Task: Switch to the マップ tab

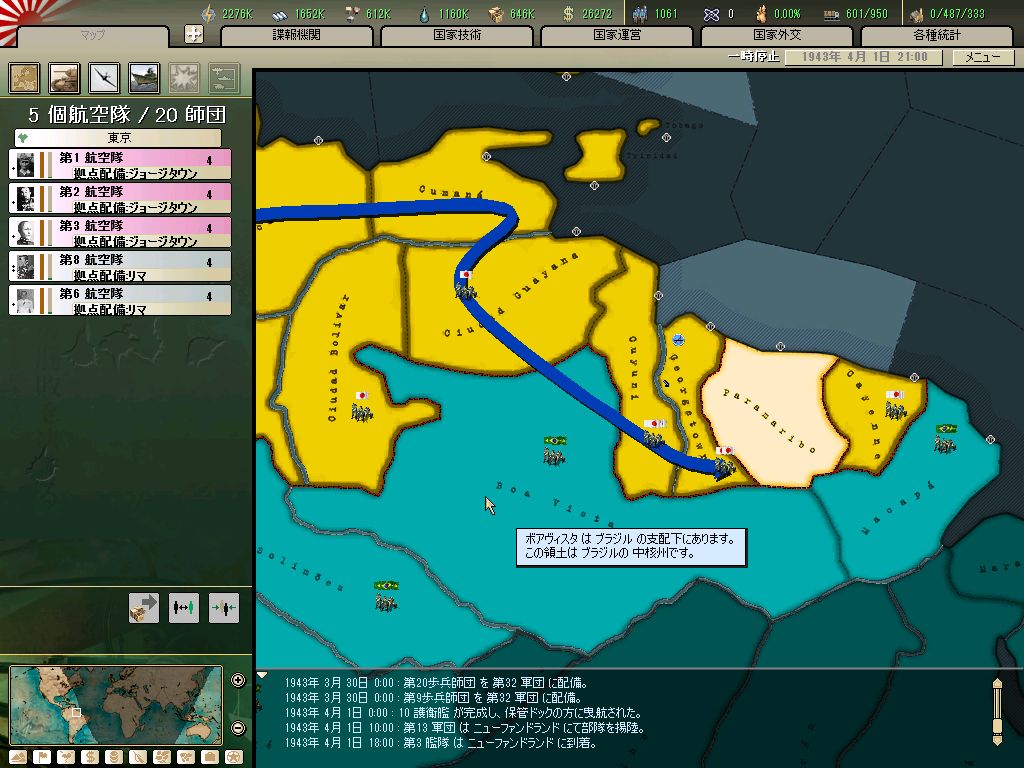Action: pyautogui.click(x=93, y=35)
